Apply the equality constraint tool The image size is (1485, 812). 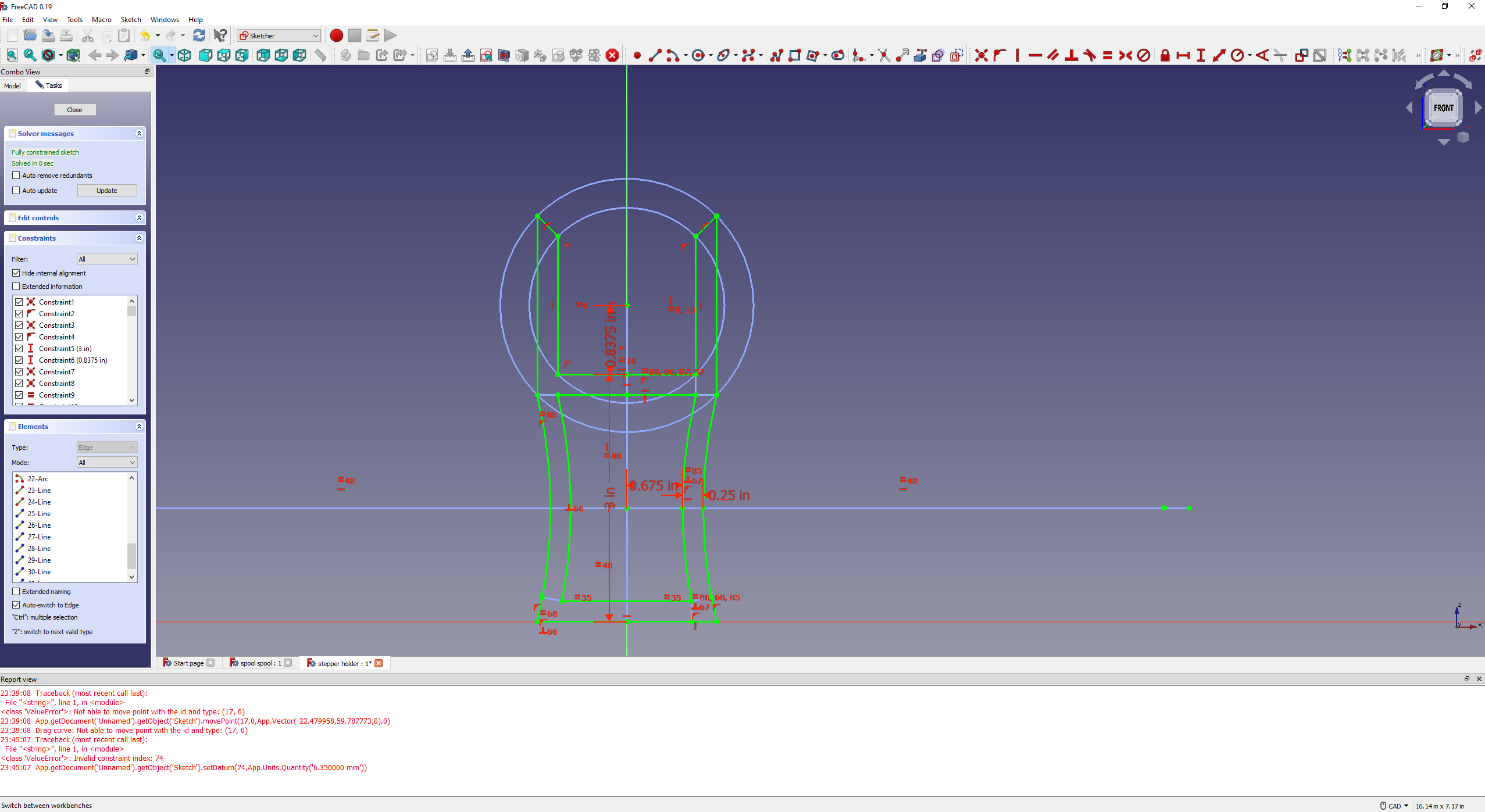coord(1107,55)
